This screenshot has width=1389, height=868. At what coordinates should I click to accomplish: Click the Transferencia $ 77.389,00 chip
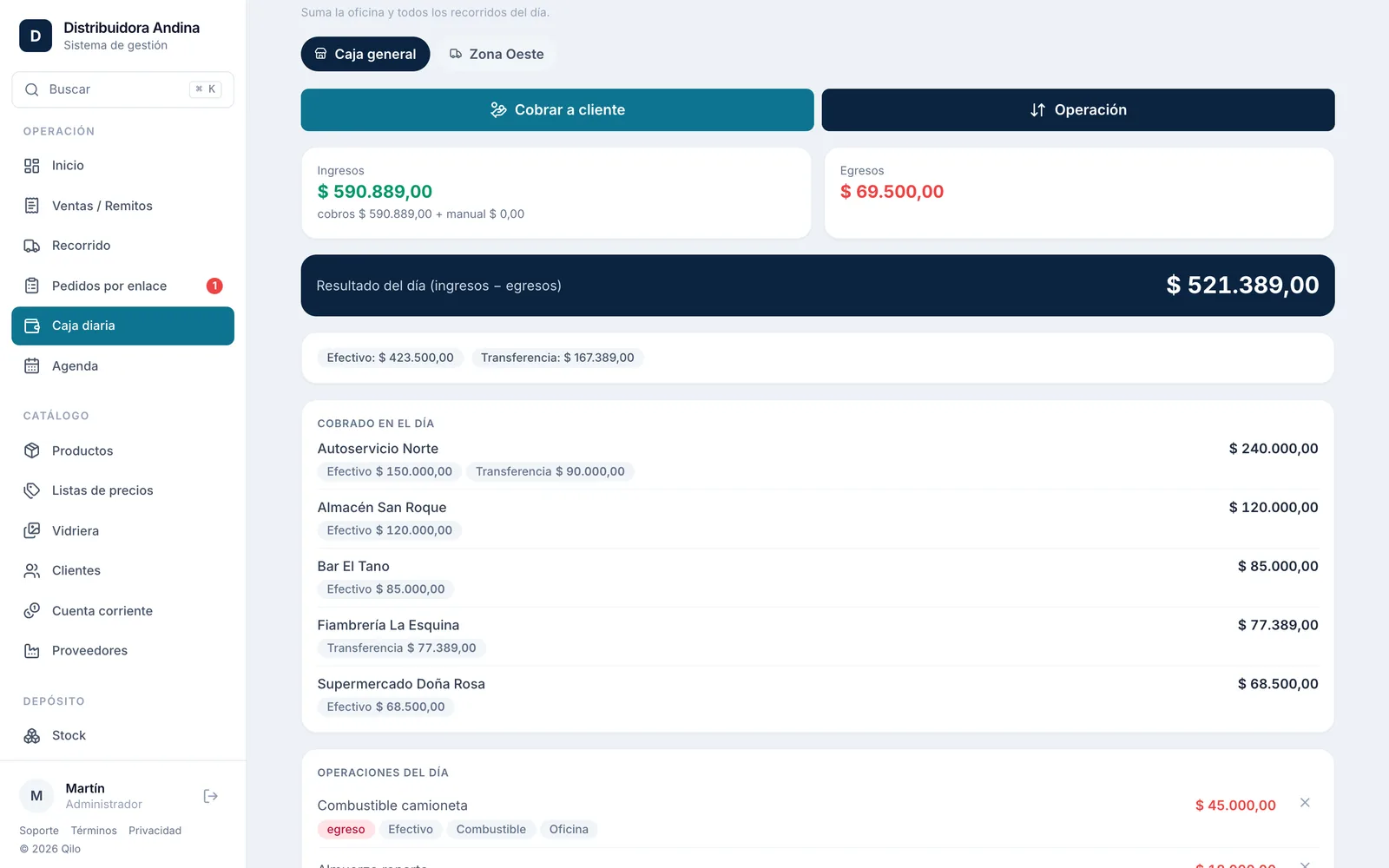tap(402, 648)
